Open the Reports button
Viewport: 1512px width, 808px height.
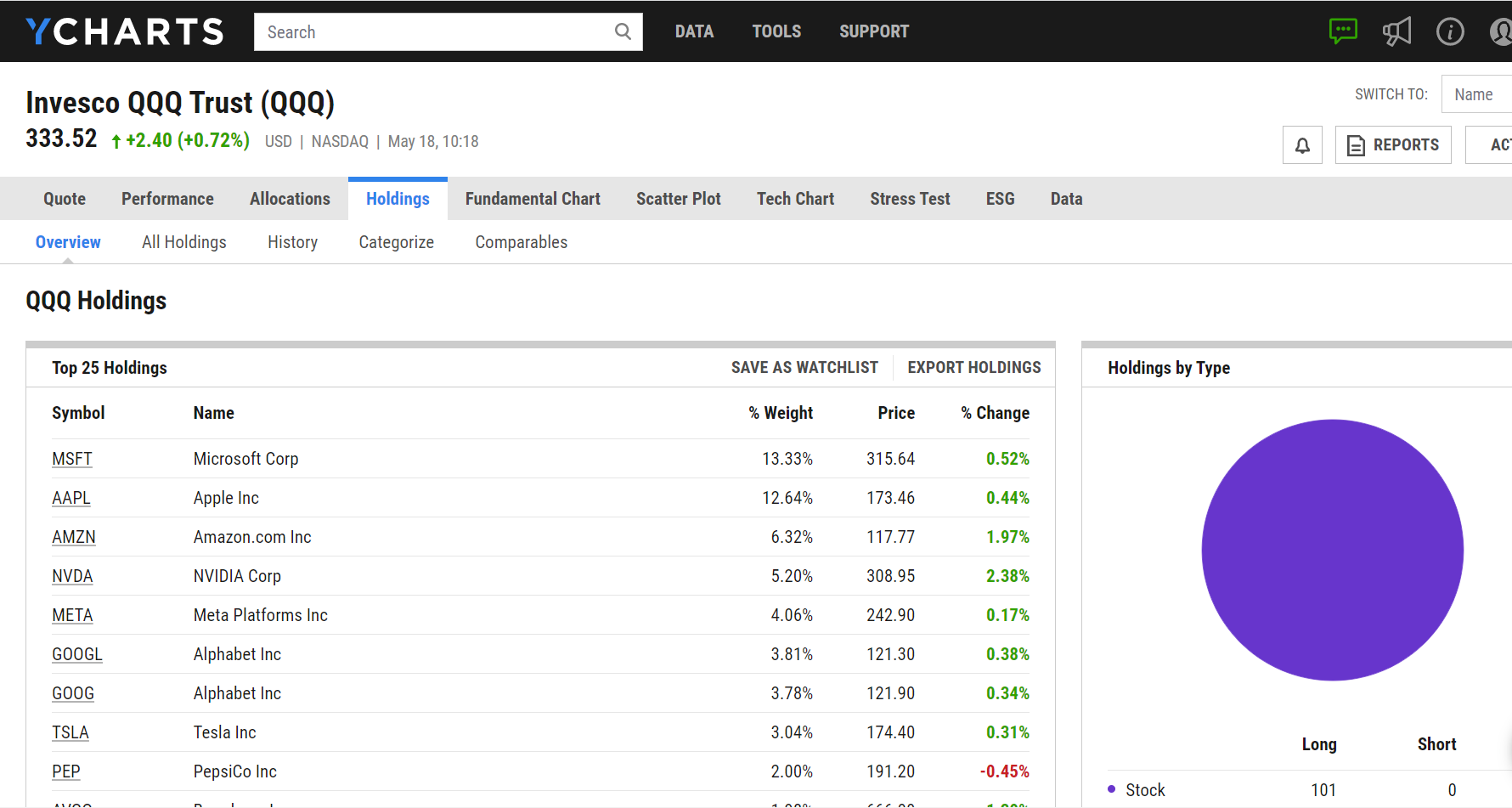pos(1393,145)
